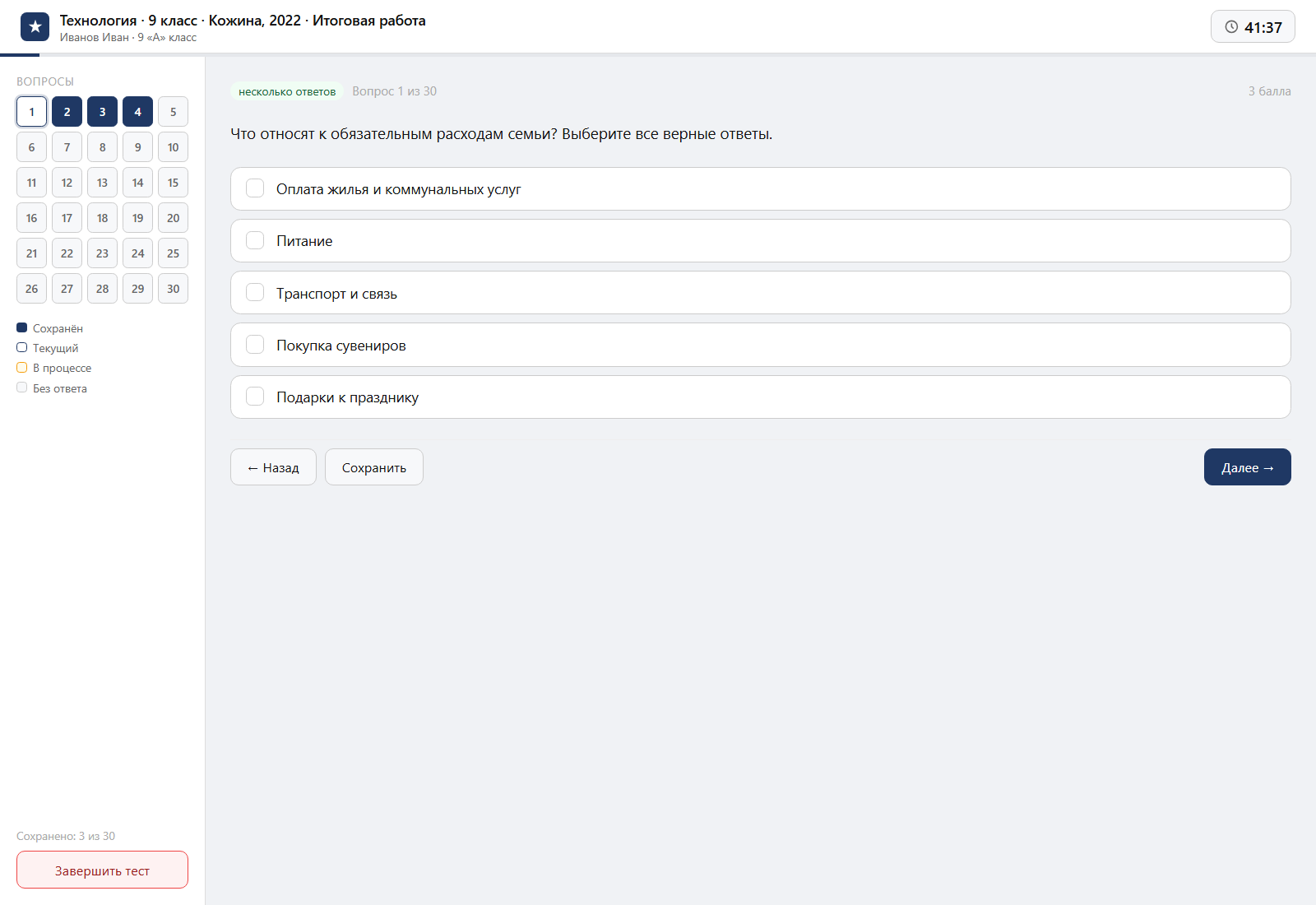
Task: Toggle the Покупка сувениров checkbox
Action: point(255,345)
